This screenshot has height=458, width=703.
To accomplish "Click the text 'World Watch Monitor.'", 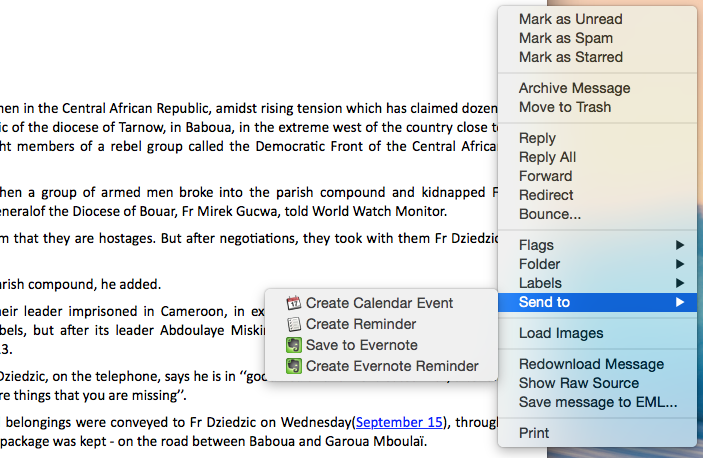I will (x=379, y=211).
